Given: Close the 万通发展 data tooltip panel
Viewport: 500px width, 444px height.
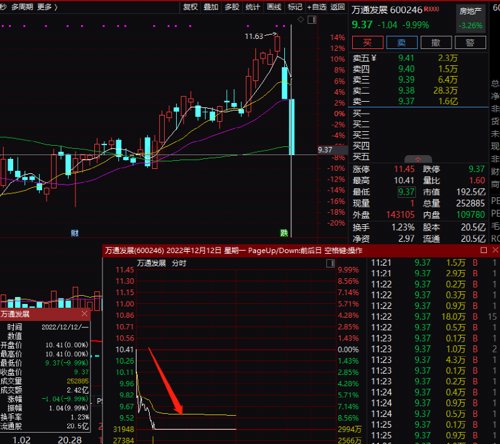Looking at the screenshot, I should pos(84,314).
